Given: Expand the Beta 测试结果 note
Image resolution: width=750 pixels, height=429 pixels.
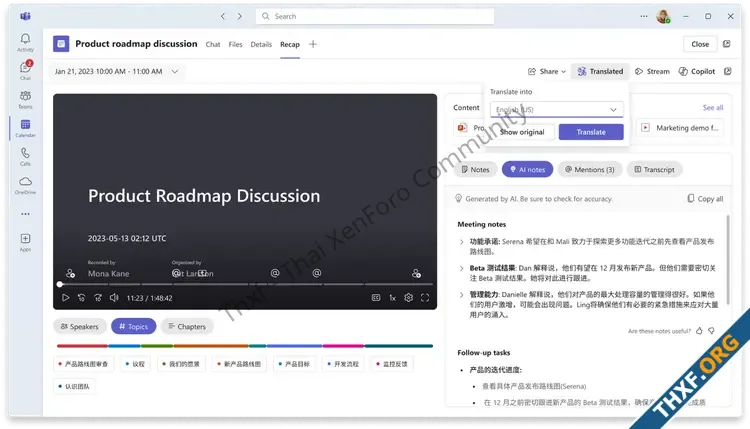Looking at the screenshot, I should point(462,268).
